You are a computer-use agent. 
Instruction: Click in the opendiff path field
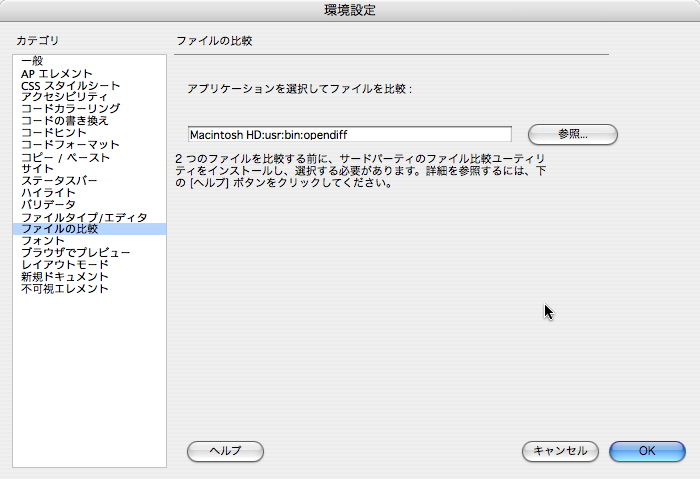(x=349, y=134)
